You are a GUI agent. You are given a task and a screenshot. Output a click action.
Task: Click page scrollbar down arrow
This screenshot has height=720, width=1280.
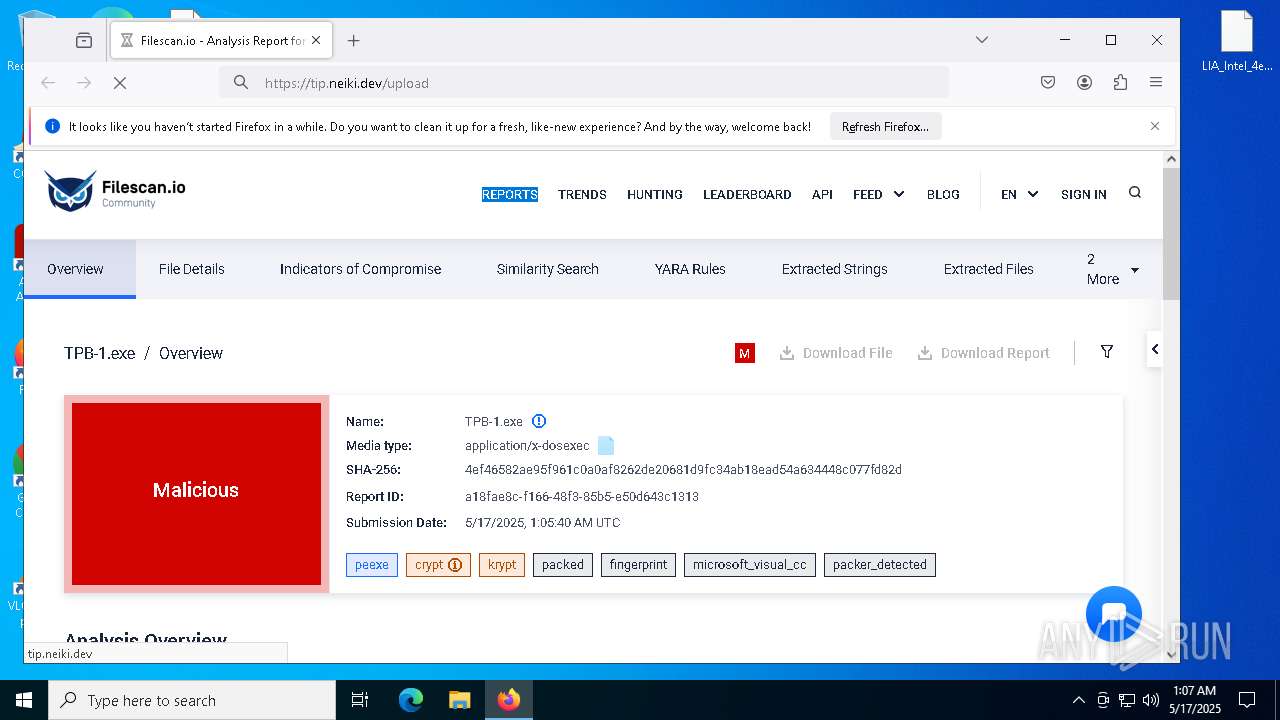tap(1171, 654)
